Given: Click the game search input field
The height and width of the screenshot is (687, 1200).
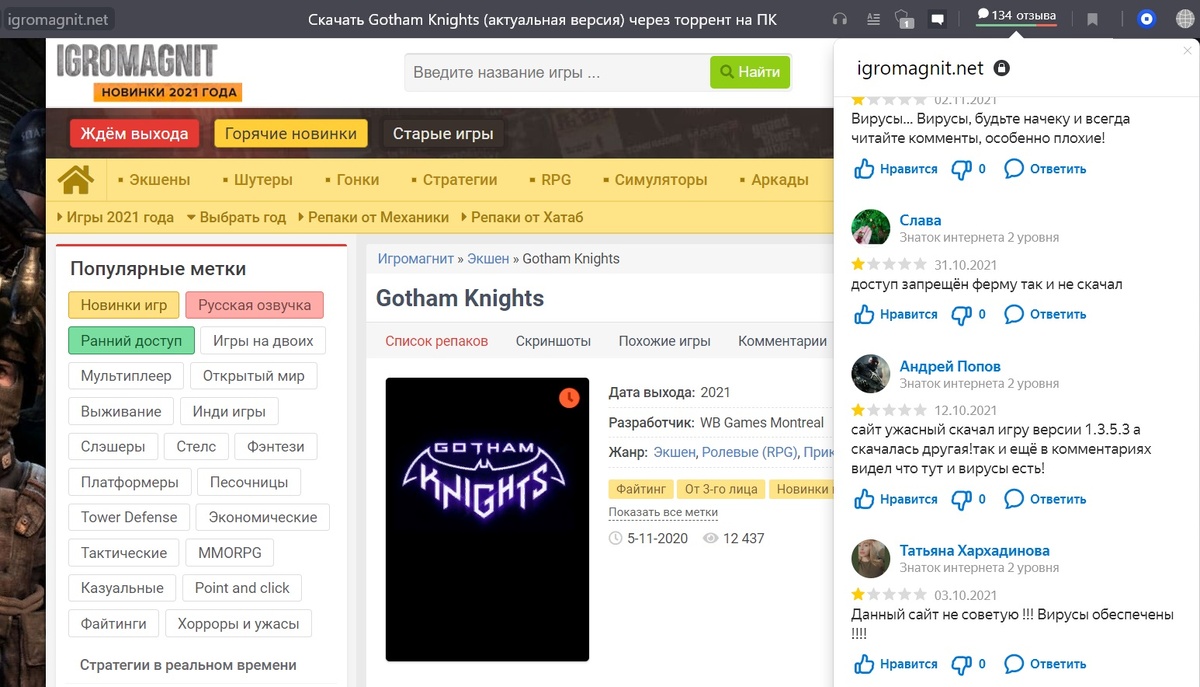Looking at the screenshot, I should pyautogui.click(x=557, y=72).
